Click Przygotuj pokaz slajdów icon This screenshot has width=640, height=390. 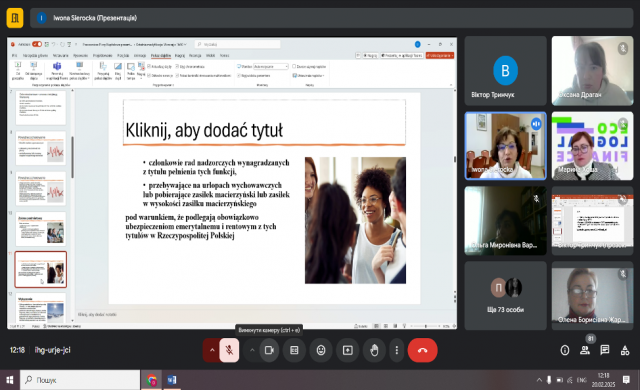[103, 71]
